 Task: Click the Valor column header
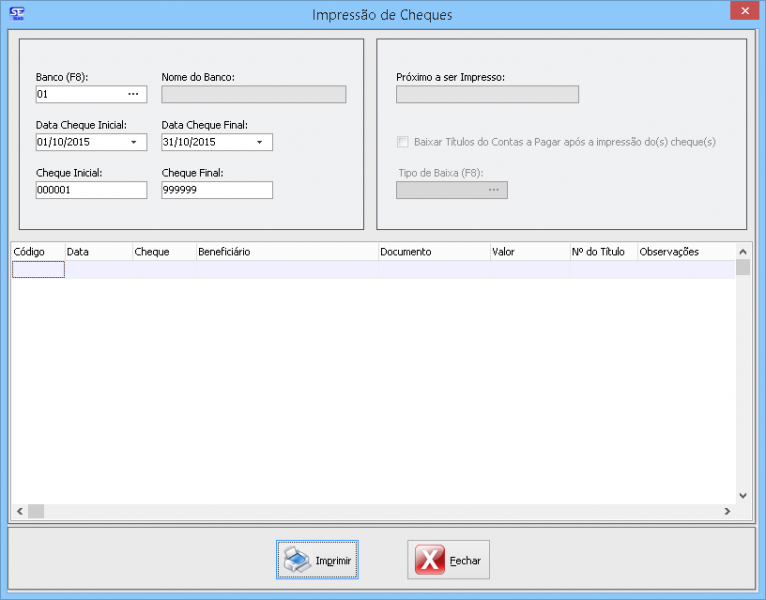pos(528,252)
